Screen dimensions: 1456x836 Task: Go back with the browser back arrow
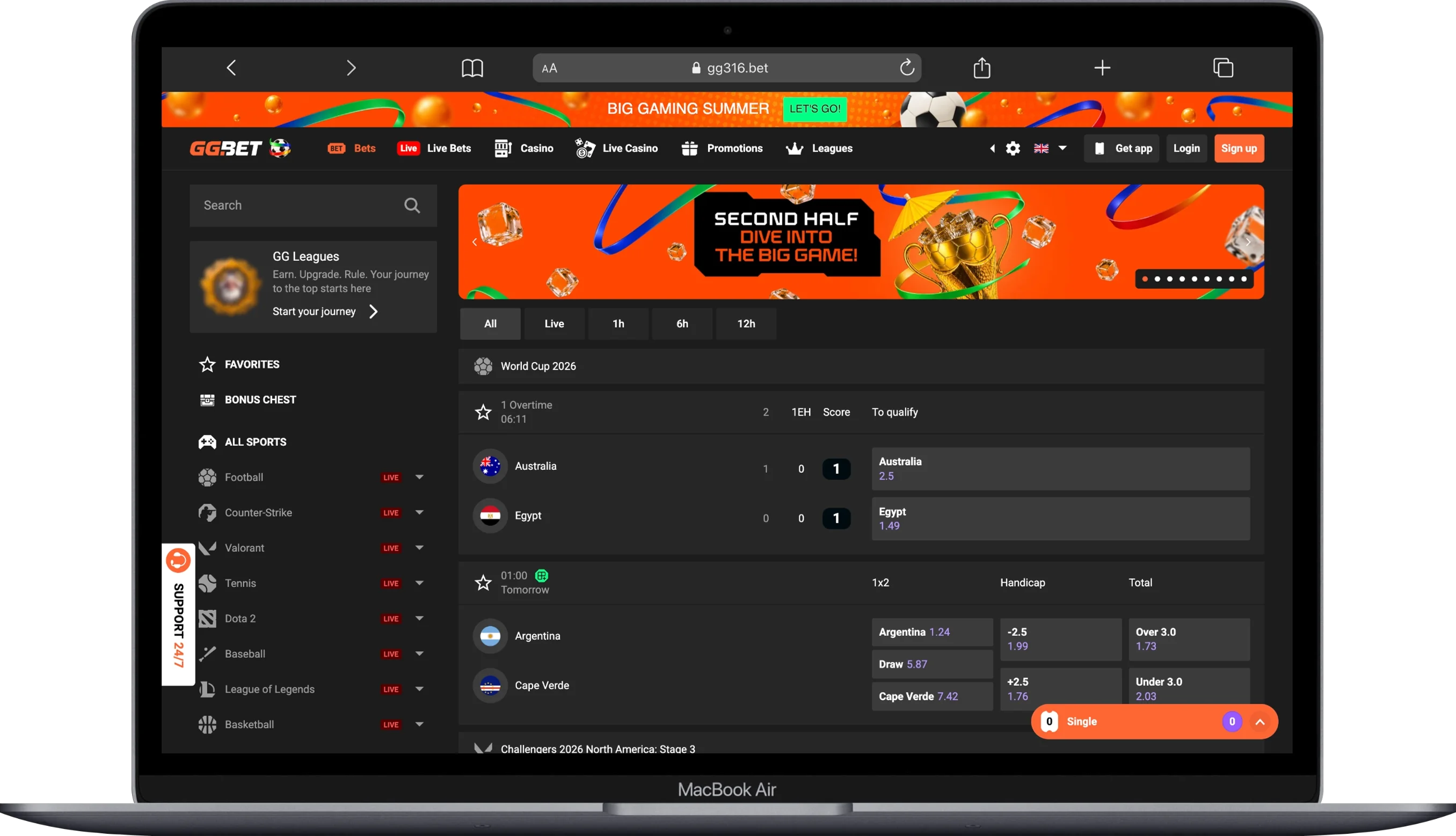coord(231,68)
